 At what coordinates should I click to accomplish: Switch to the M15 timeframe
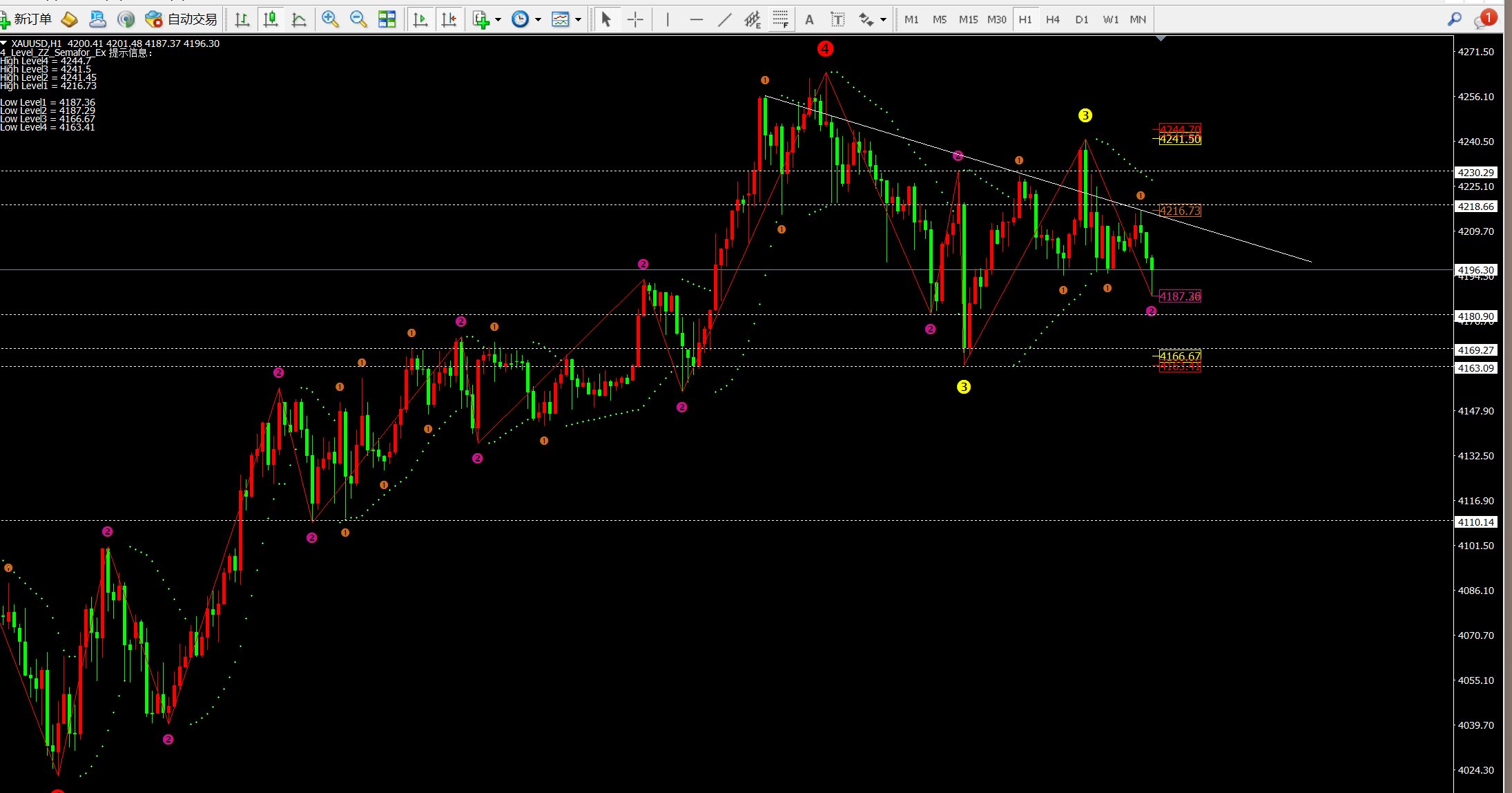coord(968,19)
